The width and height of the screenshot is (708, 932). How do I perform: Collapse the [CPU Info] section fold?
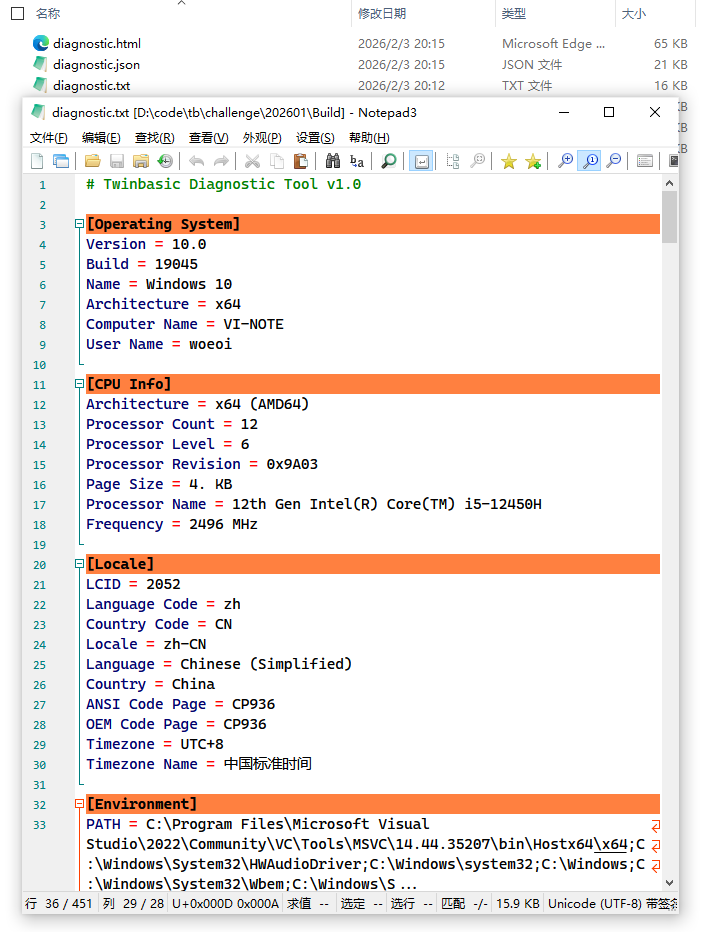[x=79, y=384]
